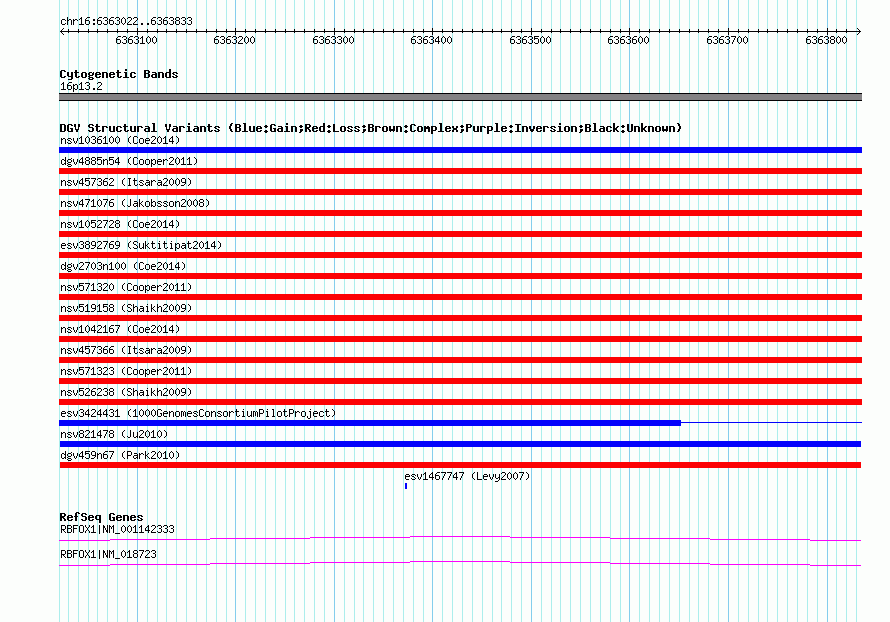Click the red bar for nsv571320

click(x=460, y=297)
